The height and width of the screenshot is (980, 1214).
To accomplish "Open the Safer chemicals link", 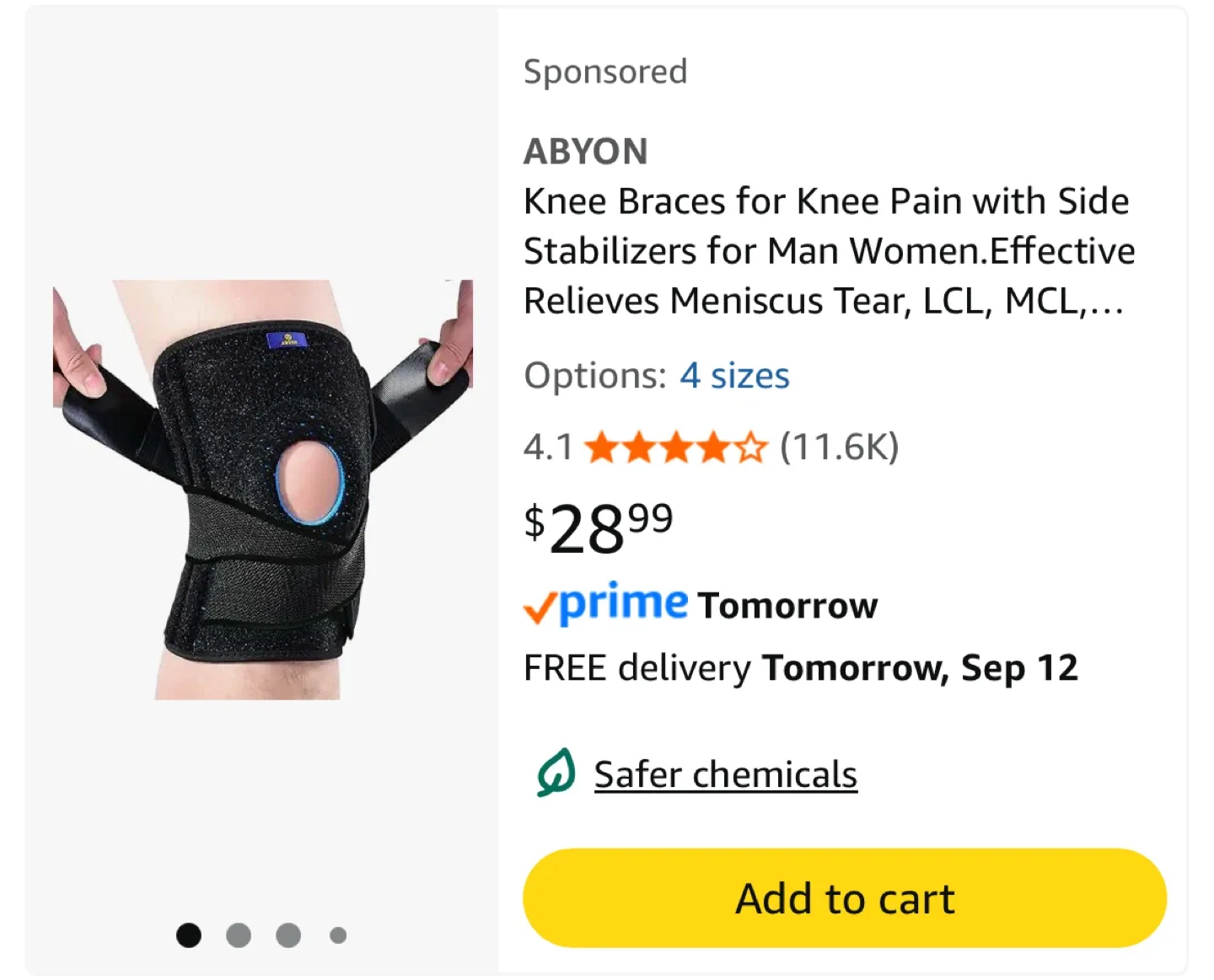I will click(x=725, y=773).
